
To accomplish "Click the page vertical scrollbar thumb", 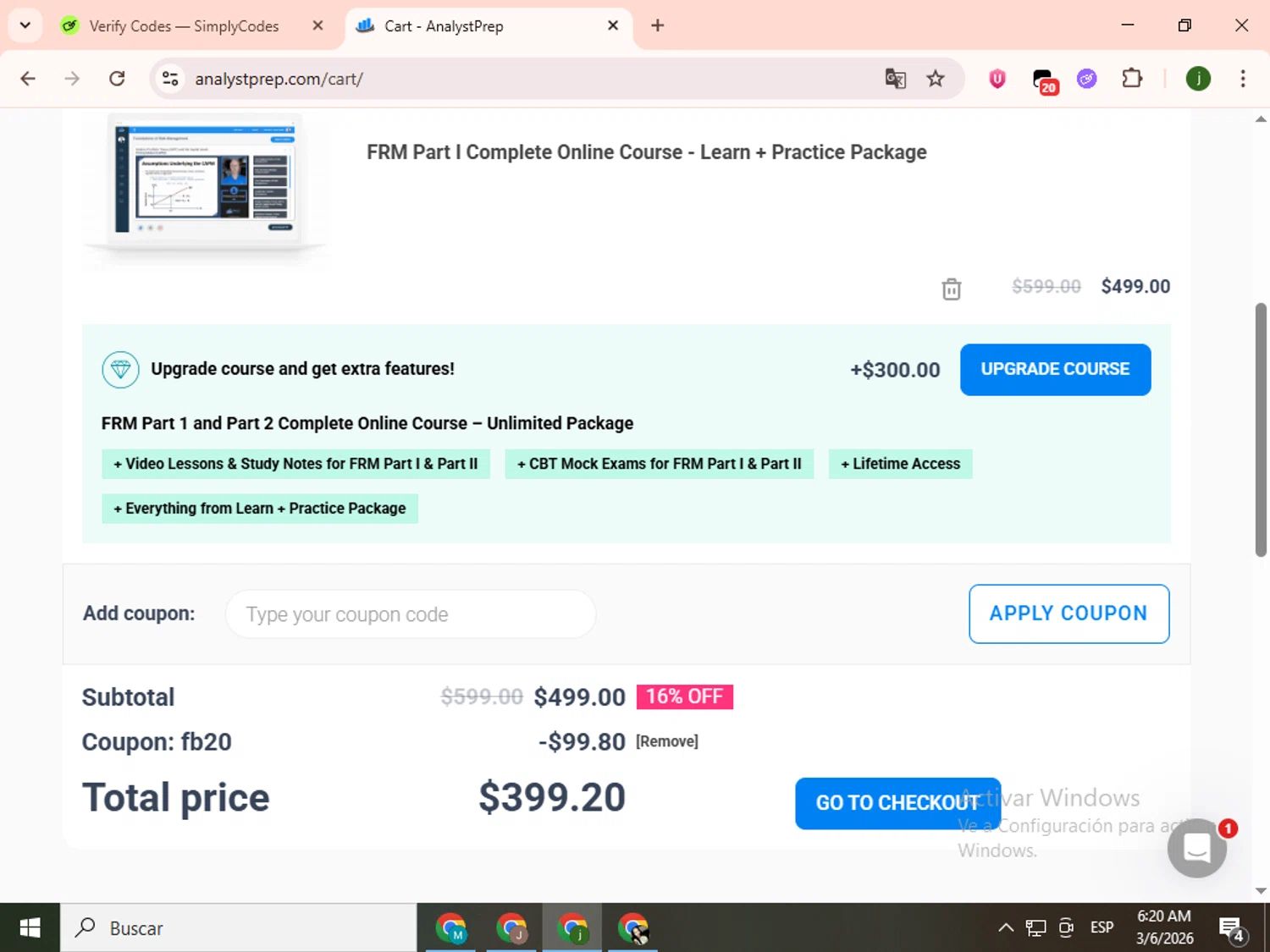I will (1261, 429).
